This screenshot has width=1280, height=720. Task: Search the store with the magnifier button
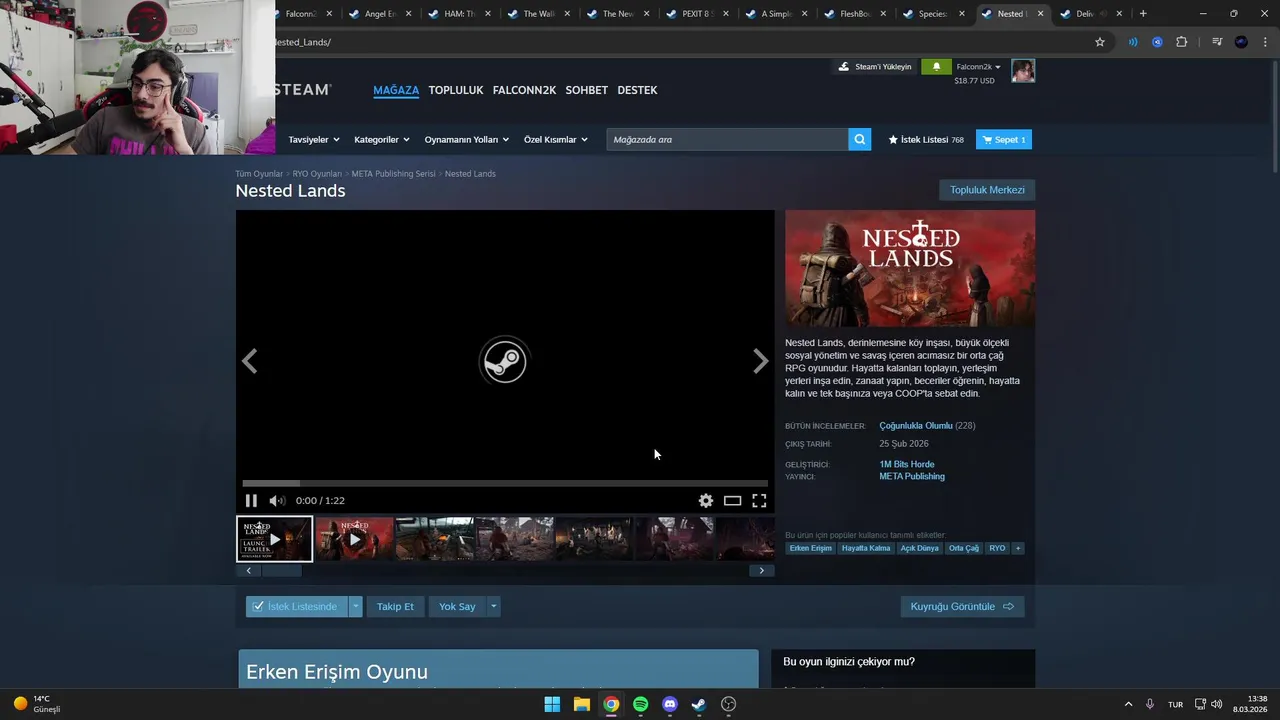[x=859, y=139]
